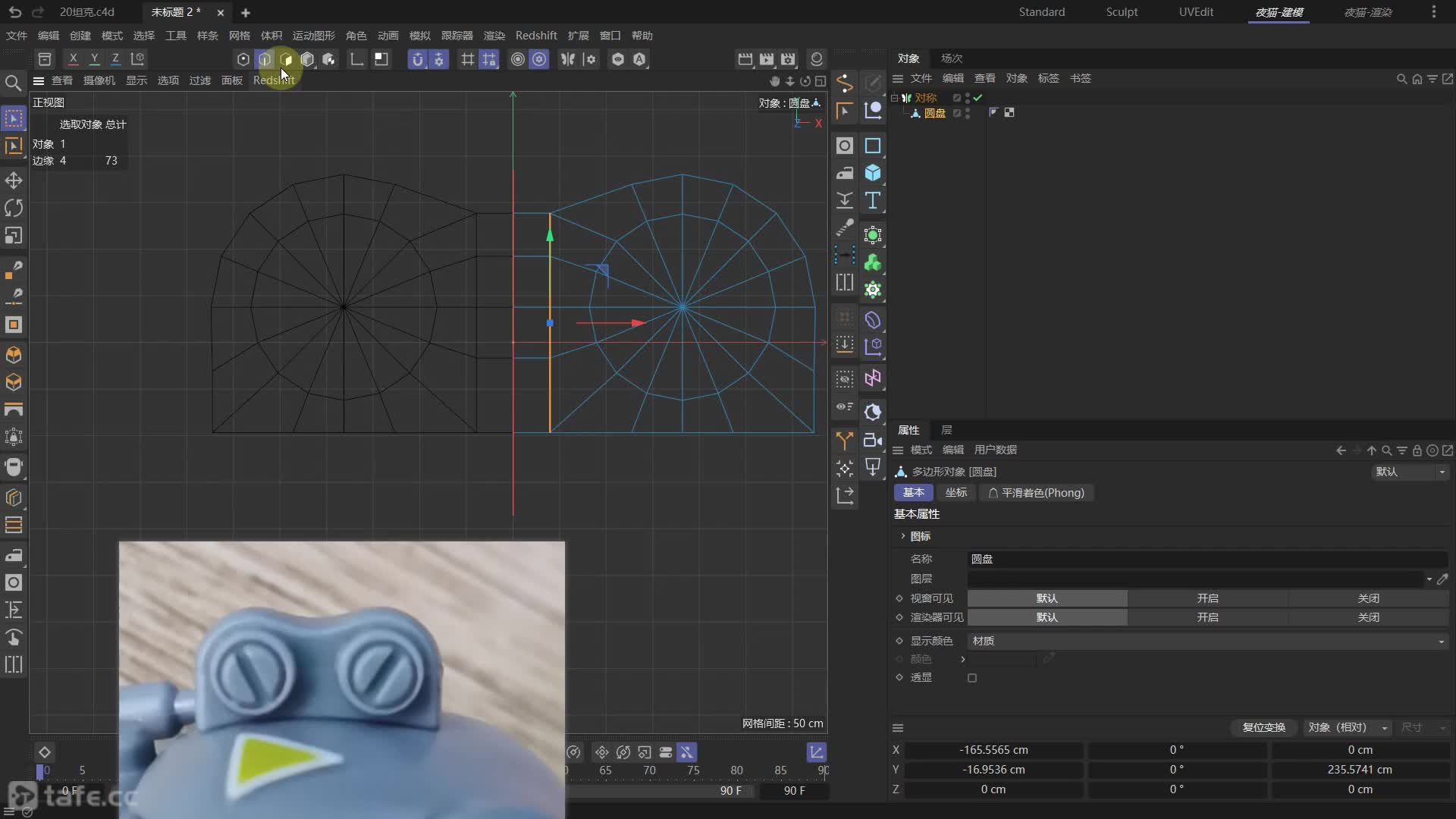1456x819 pixels.
Task: Open the 文件 main menu
Action: pos(17,36)
